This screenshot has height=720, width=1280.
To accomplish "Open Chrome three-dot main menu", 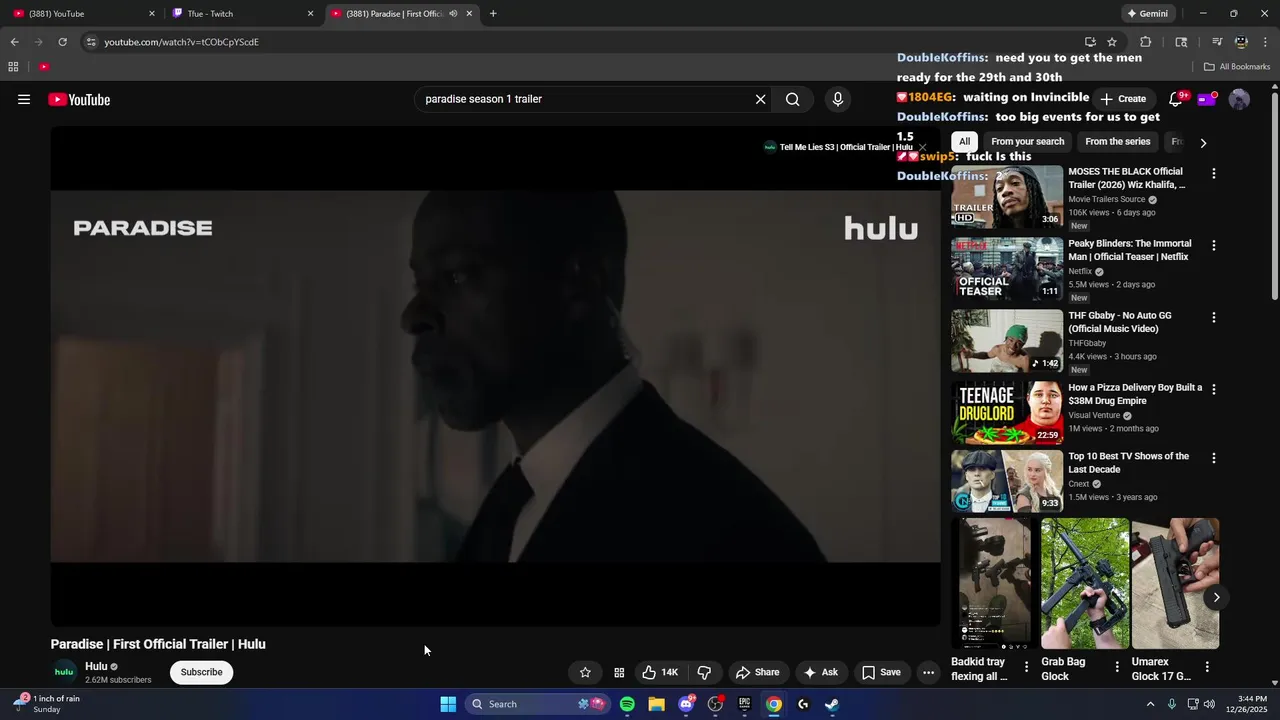I will point(1266,42).
